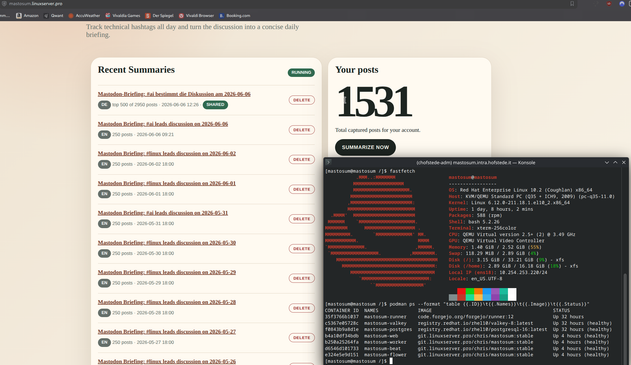Open '#linux leads discussion on 2026-05-27' briefing
This screenshot has height=365, width=631.
pos(167,332)
